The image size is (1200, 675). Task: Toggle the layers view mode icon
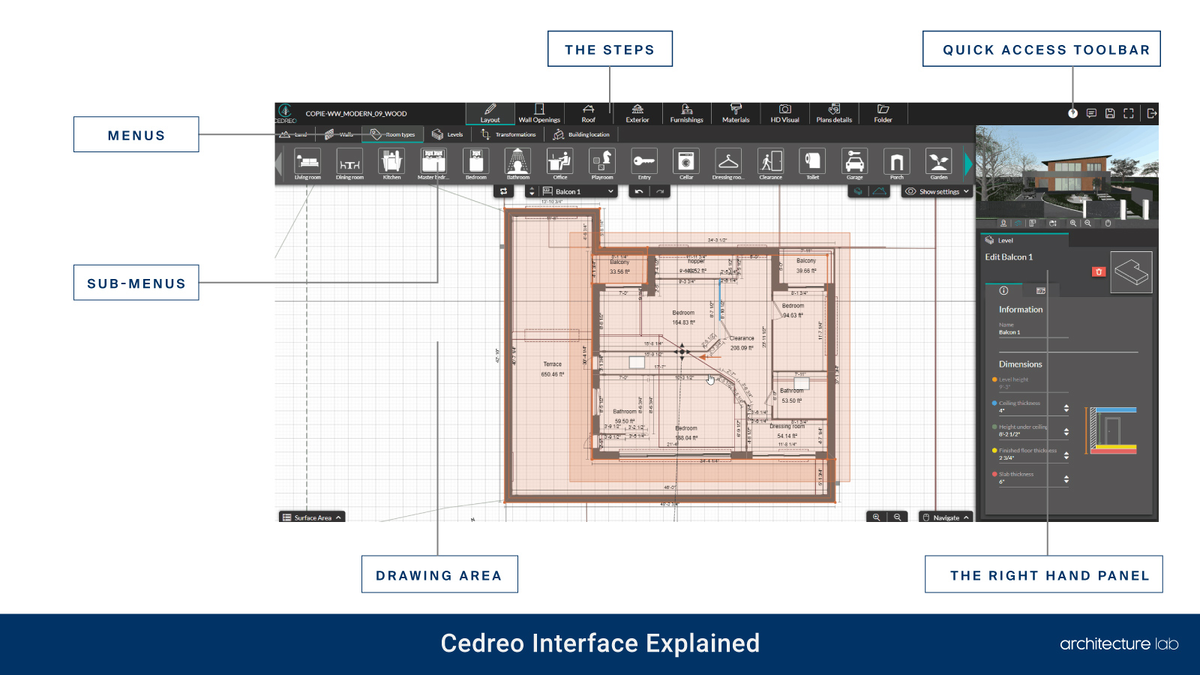pos(857,190)
